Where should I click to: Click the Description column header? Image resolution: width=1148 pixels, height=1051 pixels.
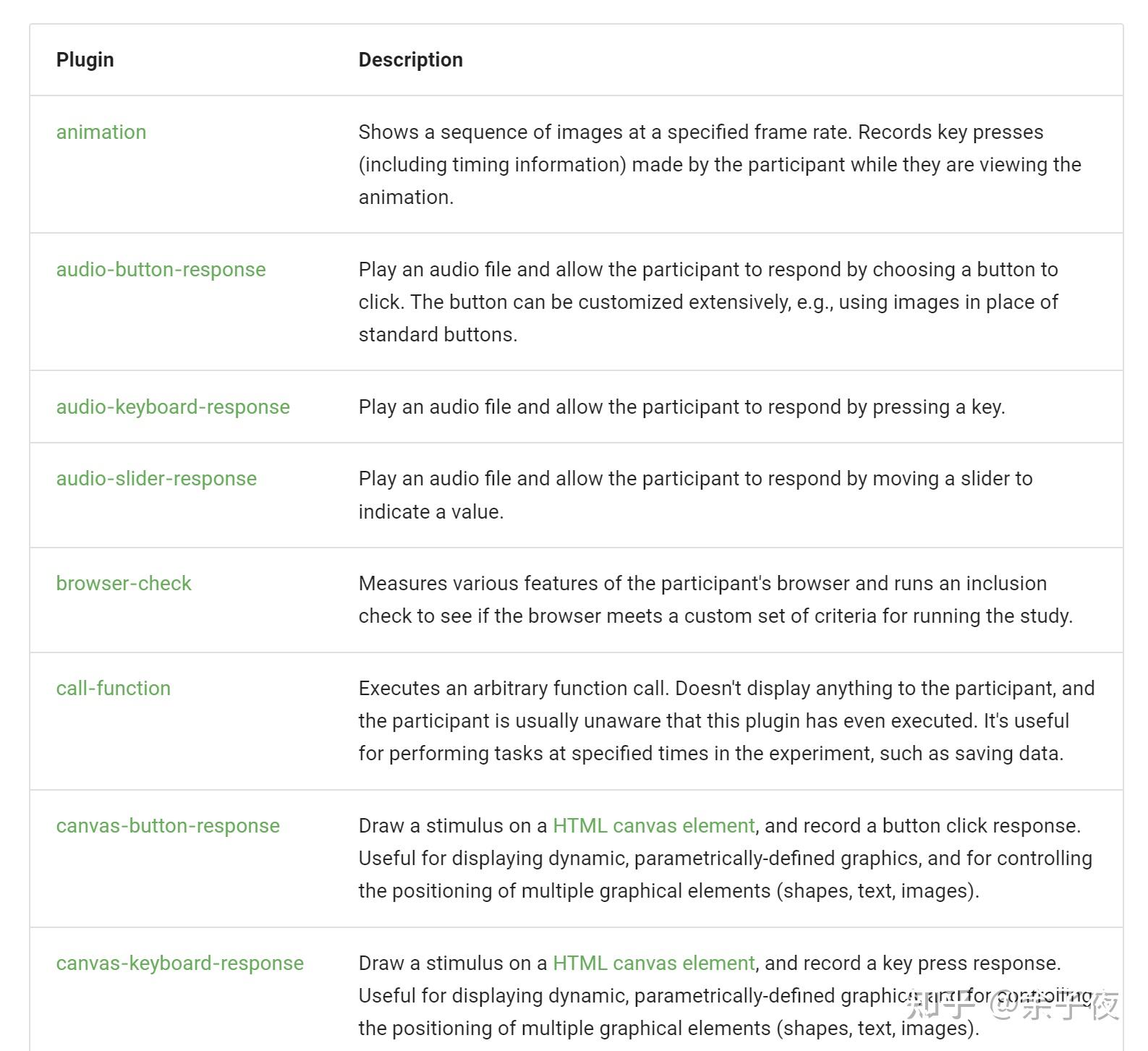(x=411, y=60)
